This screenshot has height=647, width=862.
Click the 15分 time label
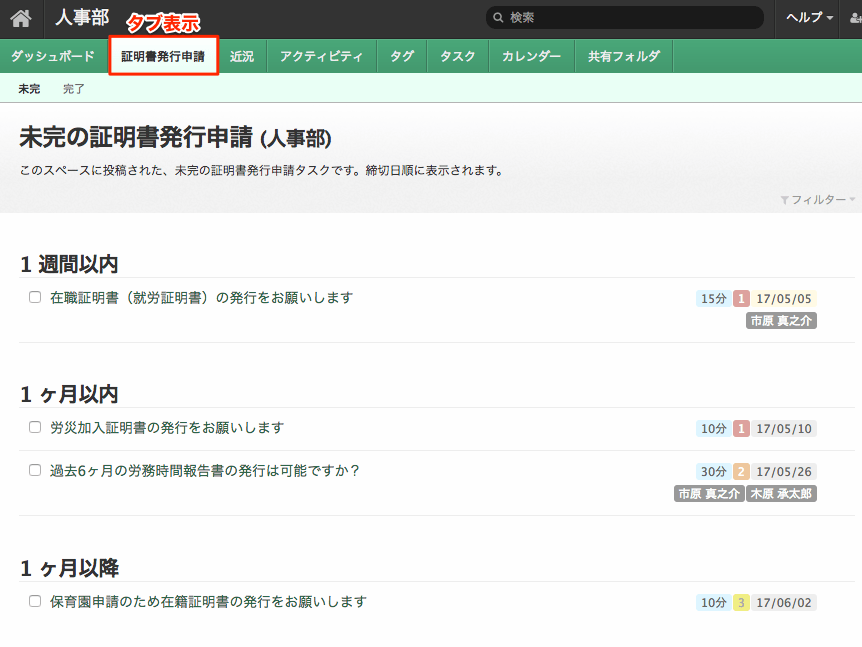pos(714,298)
